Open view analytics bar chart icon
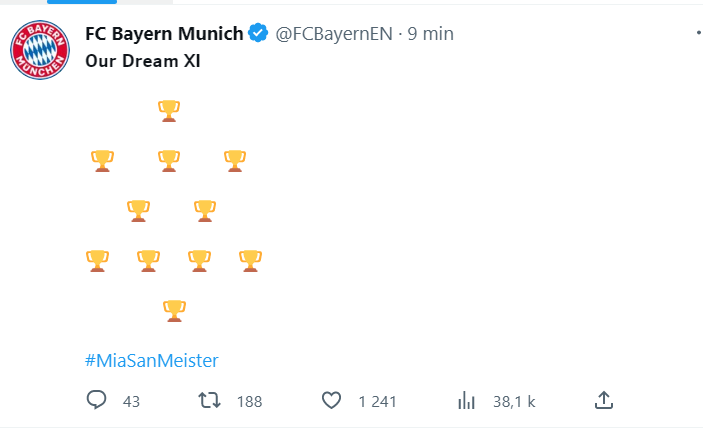 pos(466,401)
